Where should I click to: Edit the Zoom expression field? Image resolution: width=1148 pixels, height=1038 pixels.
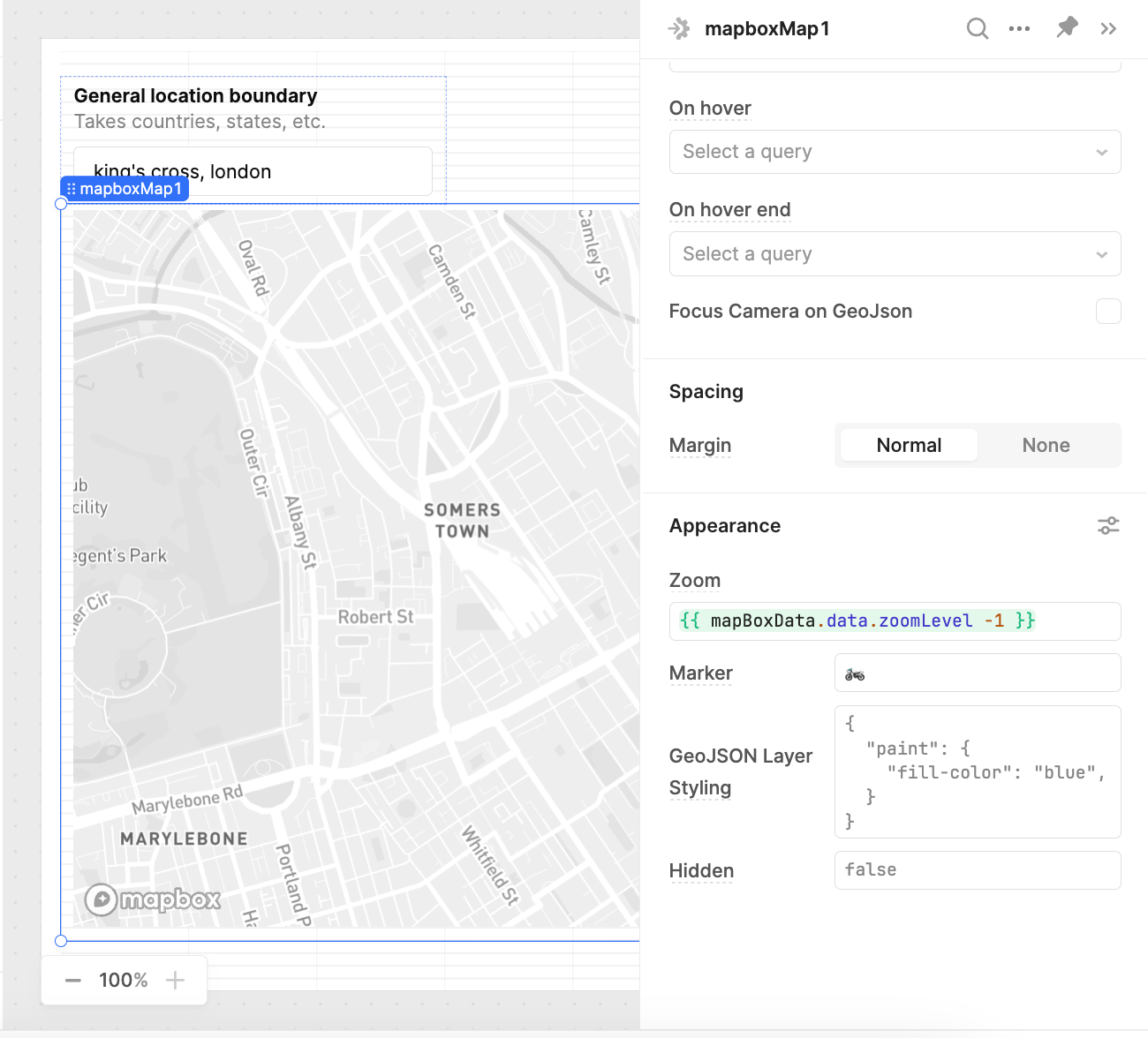895,621
